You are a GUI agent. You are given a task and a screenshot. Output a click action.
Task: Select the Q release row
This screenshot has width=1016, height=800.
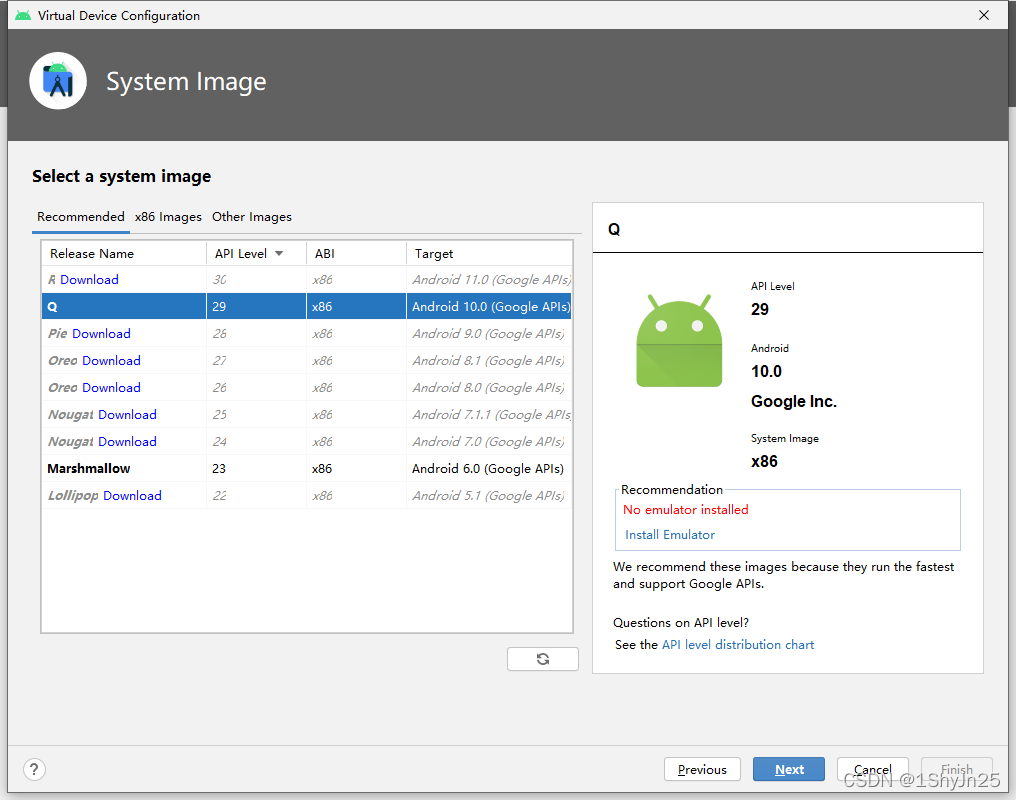[306, 306]
